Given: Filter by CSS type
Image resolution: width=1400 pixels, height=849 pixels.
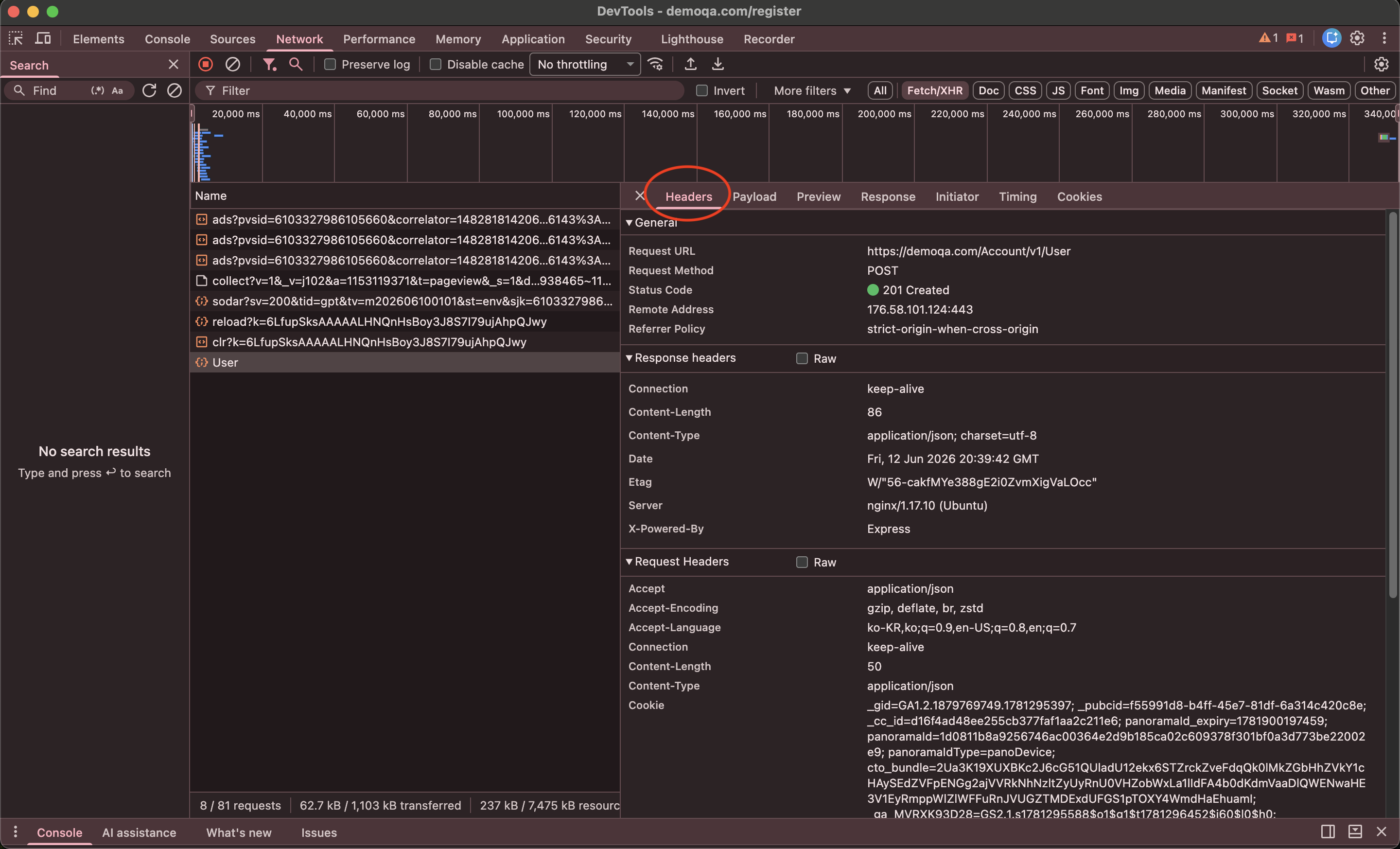Looking at the screenshot, I should pyautogui.click(x=1025, y=90).
